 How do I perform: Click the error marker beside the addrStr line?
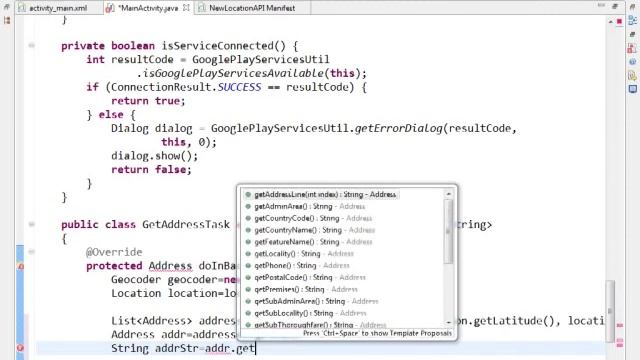point(20,348)
